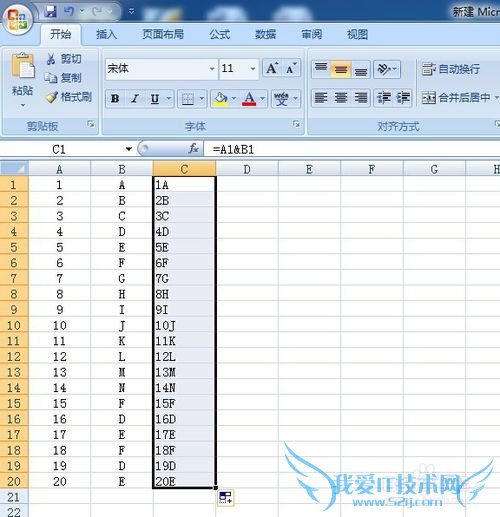Switch to the 插入 tab
Screen dimensions: 500x517
coord(106,34)
